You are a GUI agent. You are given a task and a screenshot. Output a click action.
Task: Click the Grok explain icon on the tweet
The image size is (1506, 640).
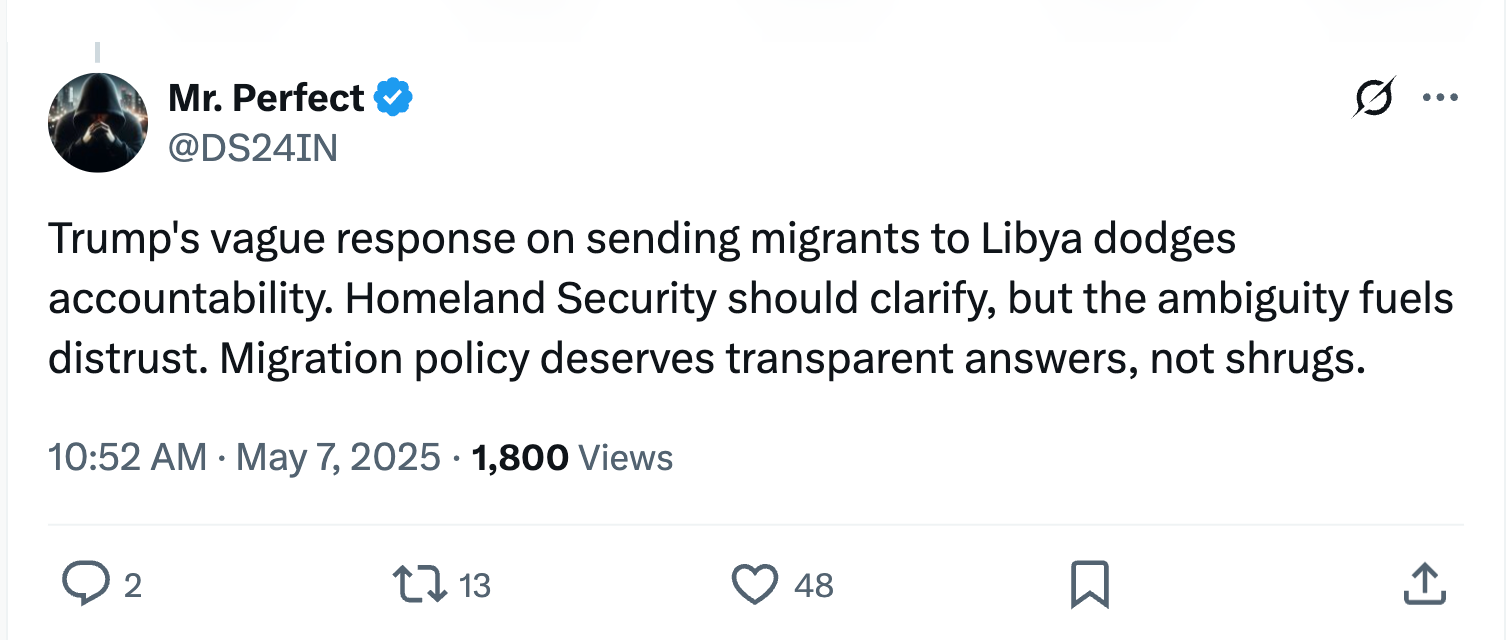pos(1374,97)
